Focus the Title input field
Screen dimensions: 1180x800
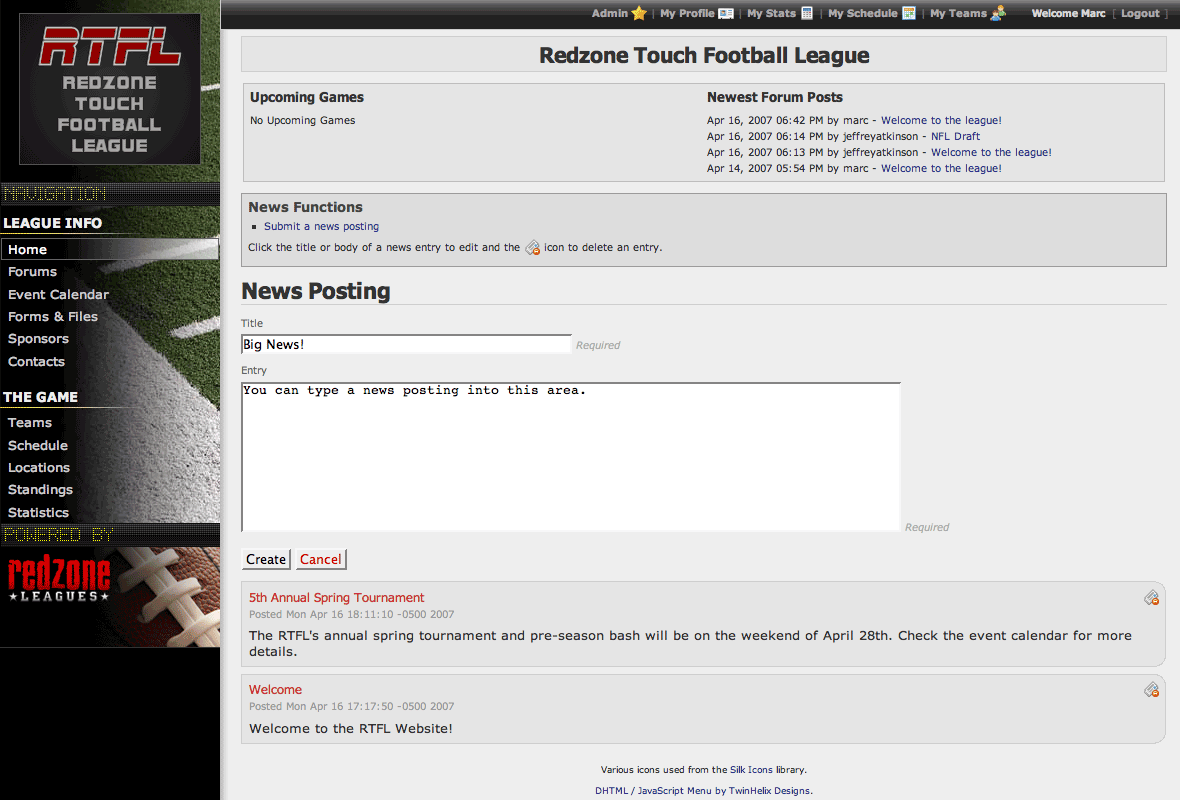tap(406, 345)
